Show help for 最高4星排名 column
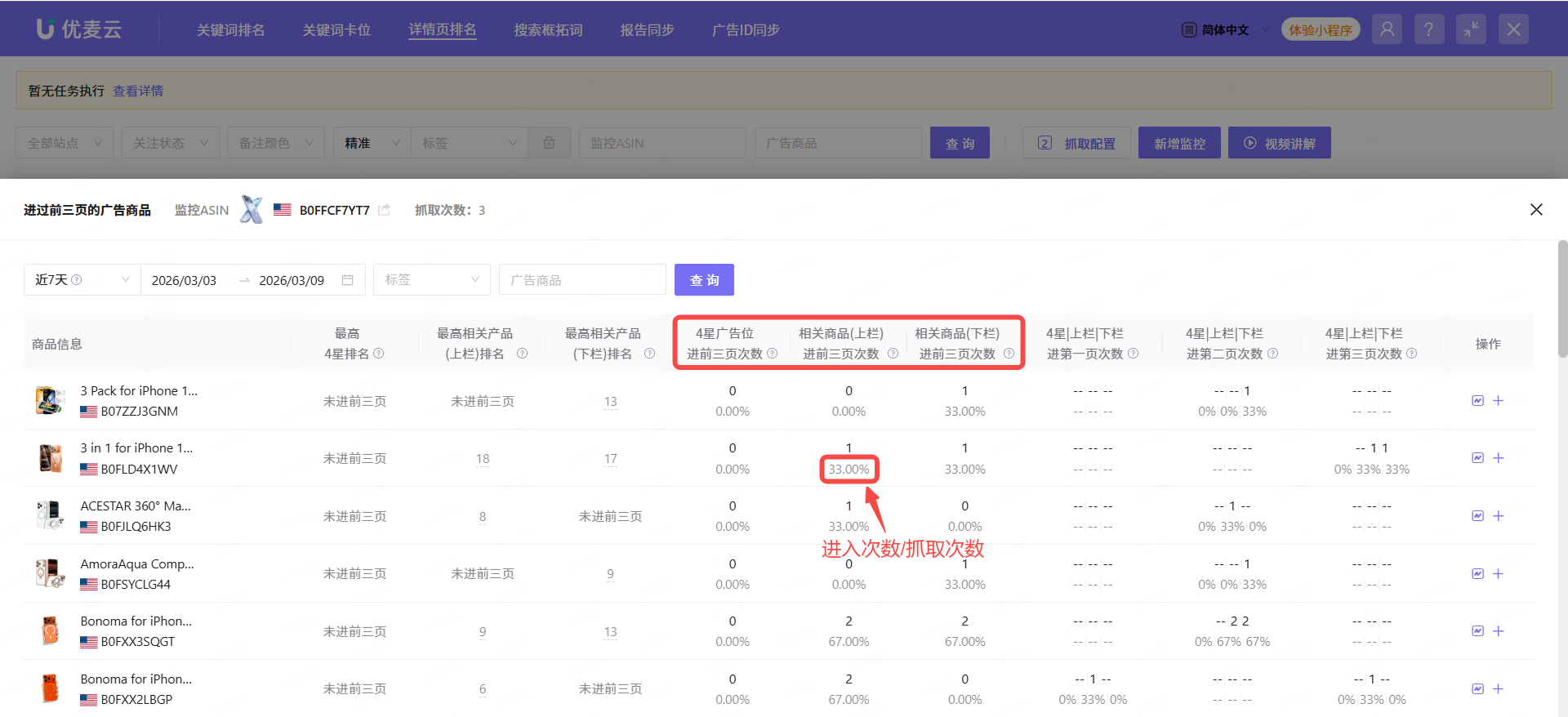The image size is (1568, 717). (378, 354)
